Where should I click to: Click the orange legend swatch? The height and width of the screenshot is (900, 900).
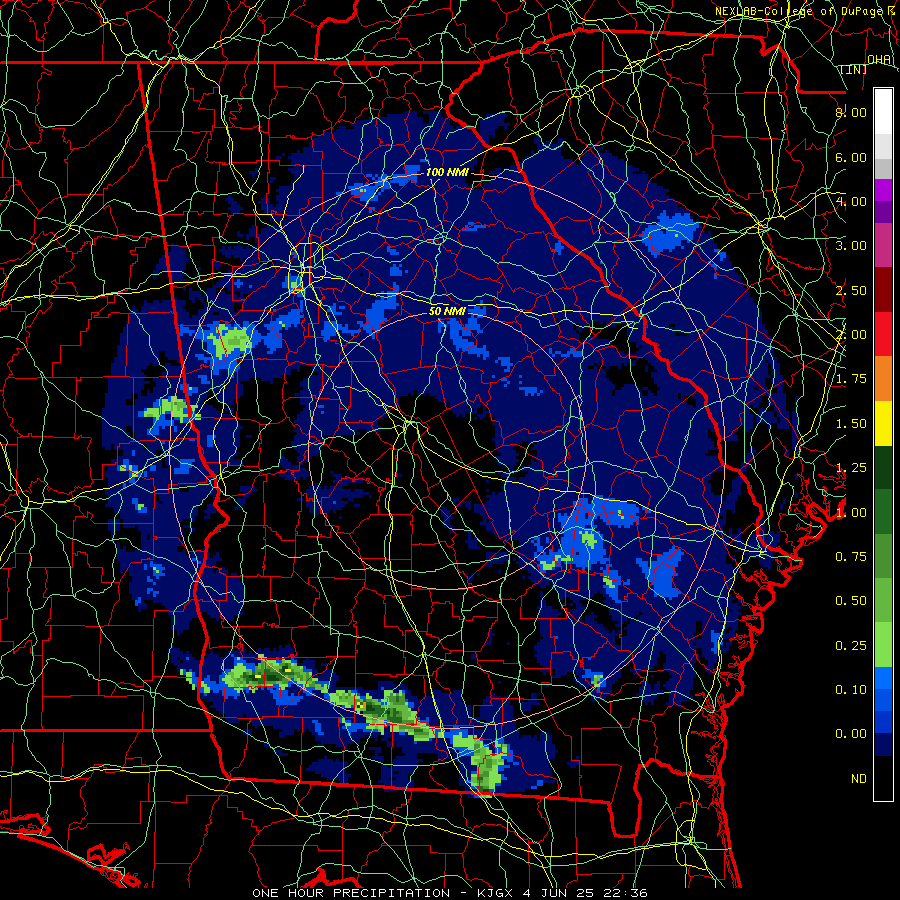pos(883,379)
